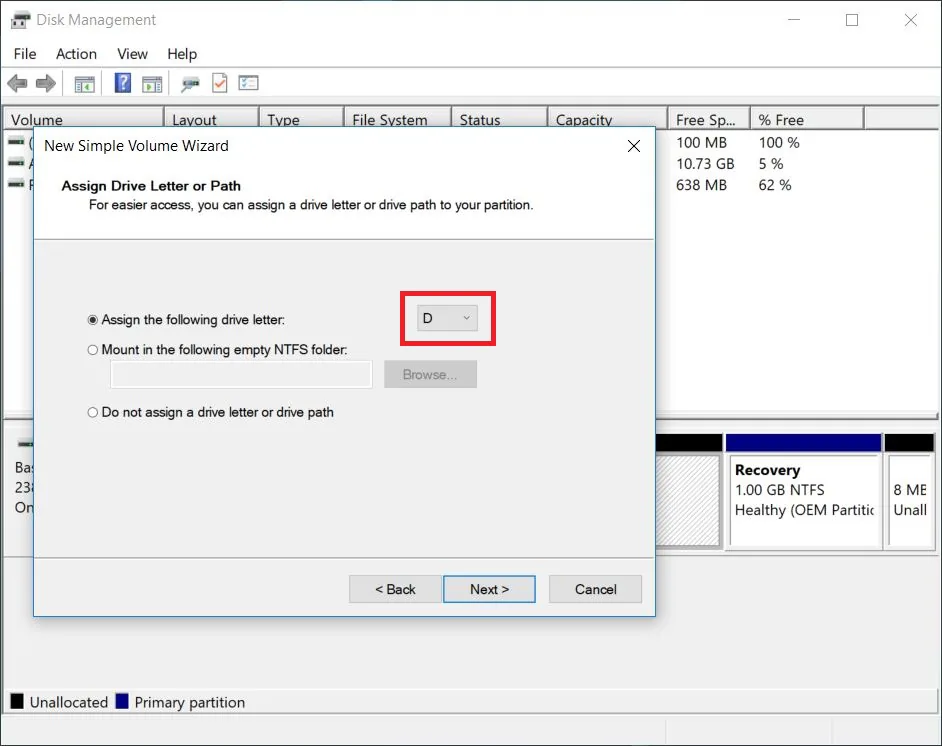
Task: Click the Show/Hide Action Pane toolbar icon
Action: 152,83
